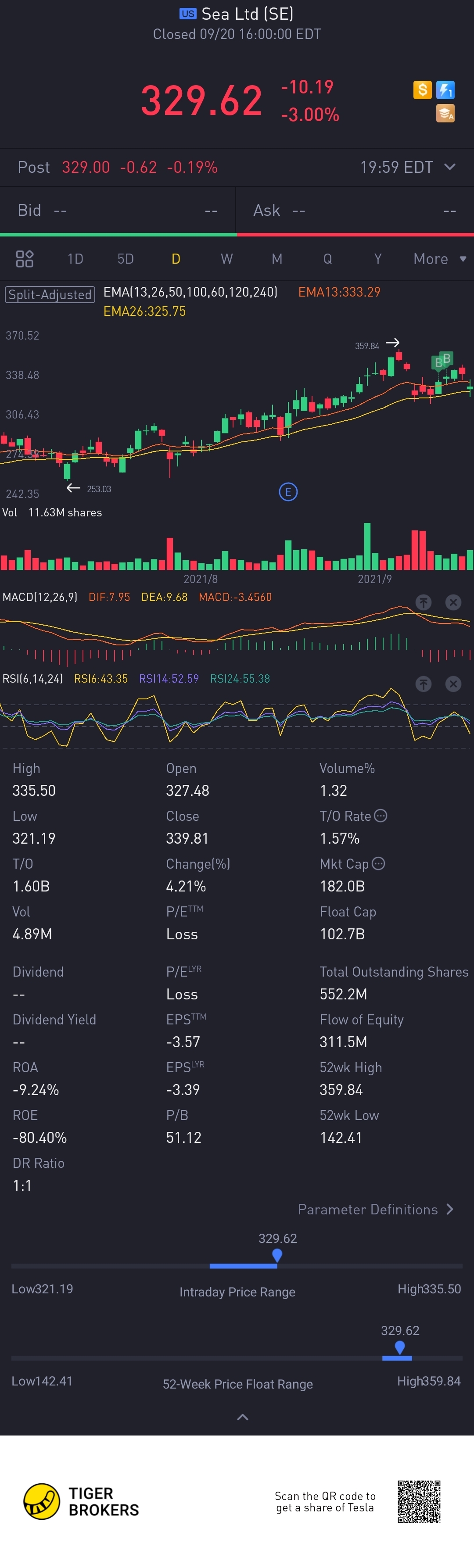Tap the green B buy marker on chart
Viewport: 474px width, 1568px height.
pos(447,358)
